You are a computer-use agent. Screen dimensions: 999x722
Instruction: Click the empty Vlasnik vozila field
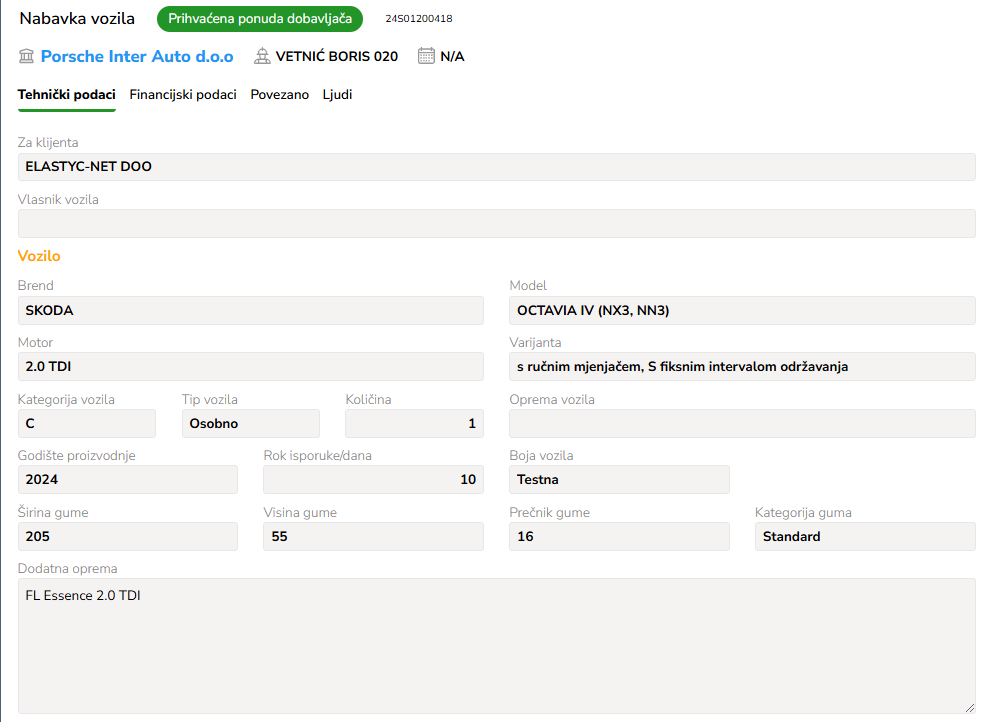[497, 224]
